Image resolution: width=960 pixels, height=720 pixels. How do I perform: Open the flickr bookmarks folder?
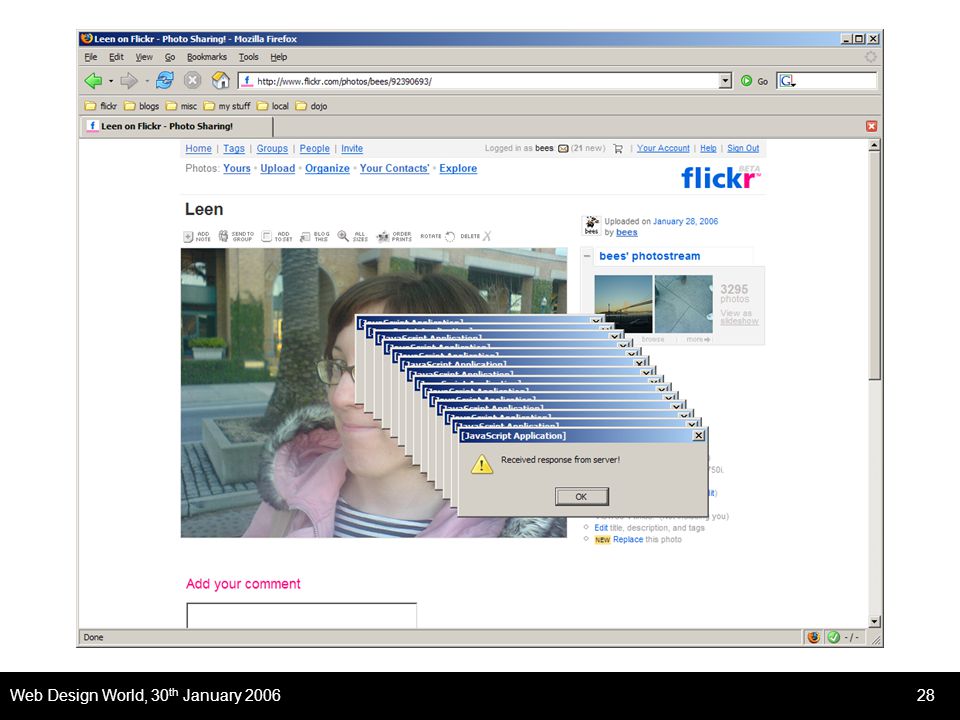(x=100, y=106)
